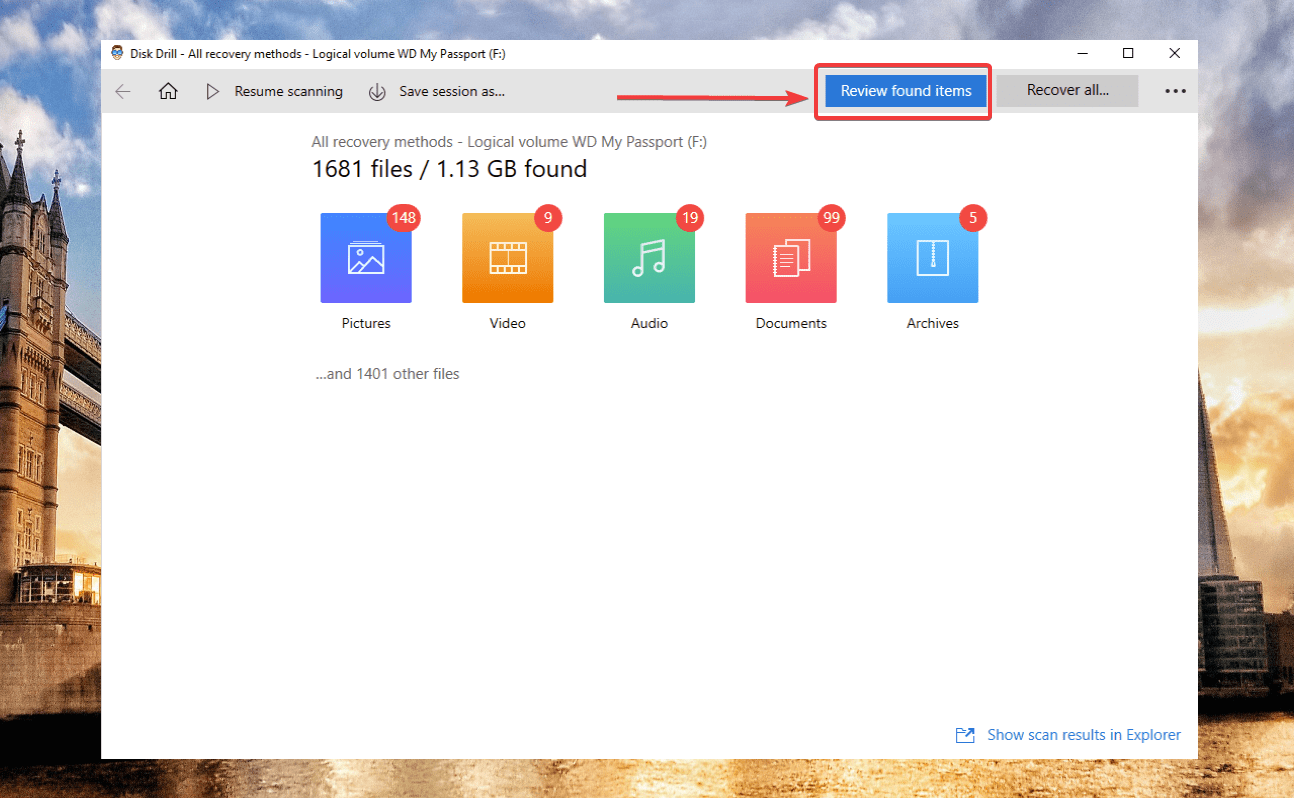Click the Audio label under the tile
1294x798 pixels.
click(x=649, y=323)
